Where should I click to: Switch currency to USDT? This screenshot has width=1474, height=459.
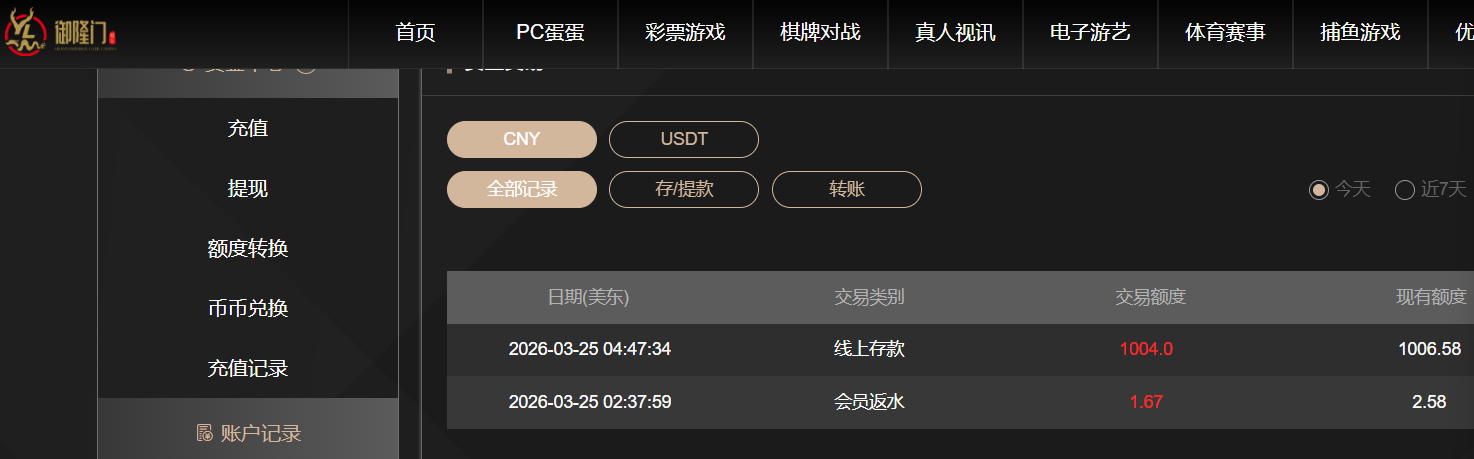[x=684, y=139]
